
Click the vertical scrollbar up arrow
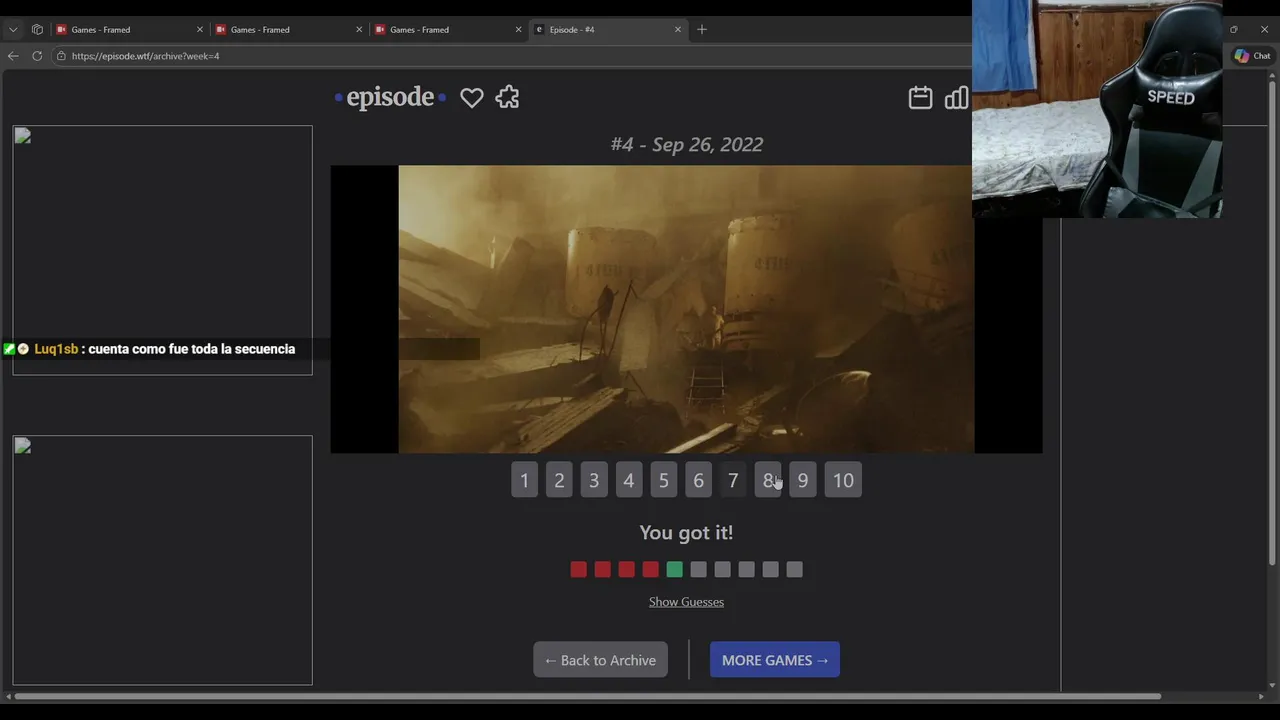click(1272, 75)
